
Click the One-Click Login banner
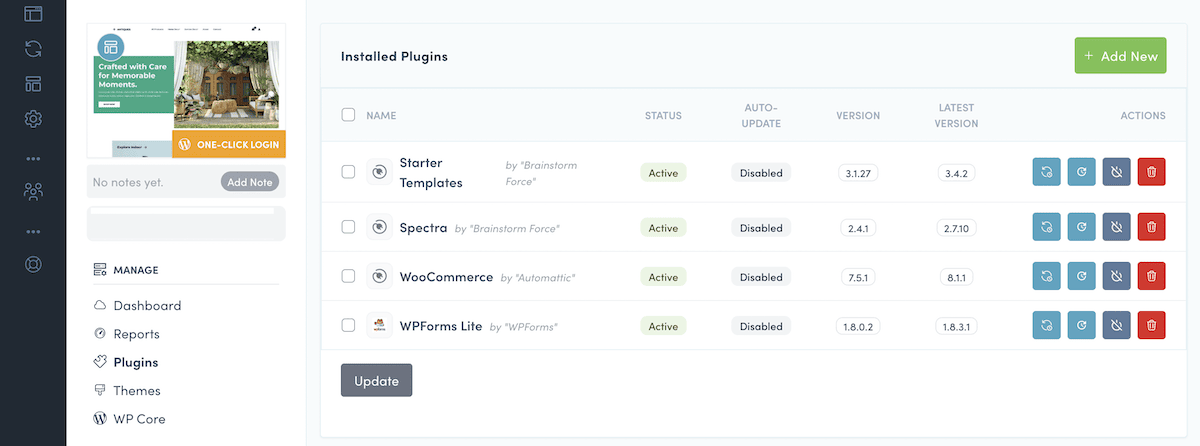(229, 144)
